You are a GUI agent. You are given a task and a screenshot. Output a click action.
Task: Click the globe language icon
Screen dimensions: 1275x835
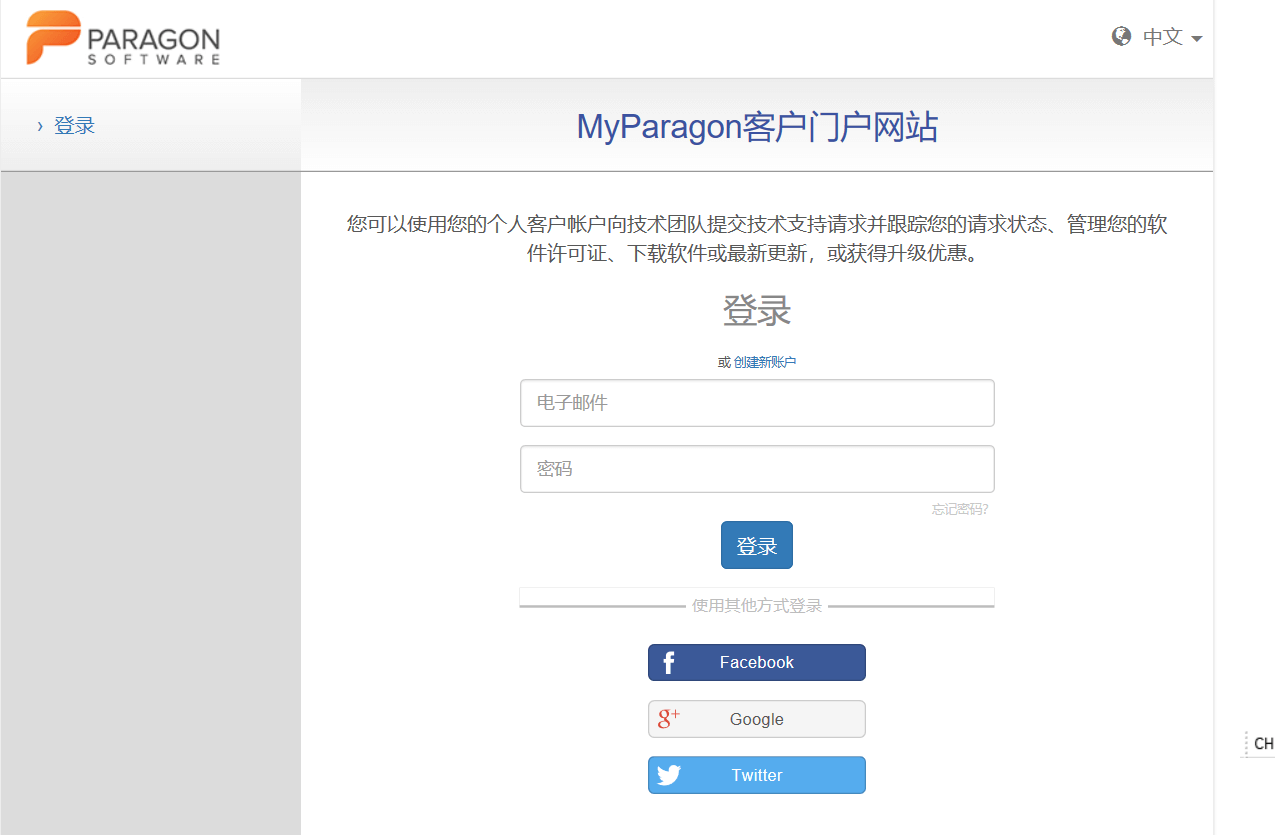[1121, 36]
